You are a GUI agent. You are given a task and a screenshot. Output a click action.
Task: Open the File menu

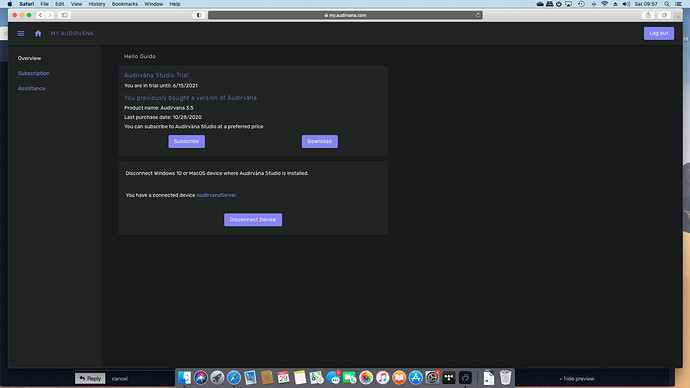pos(44,4)
